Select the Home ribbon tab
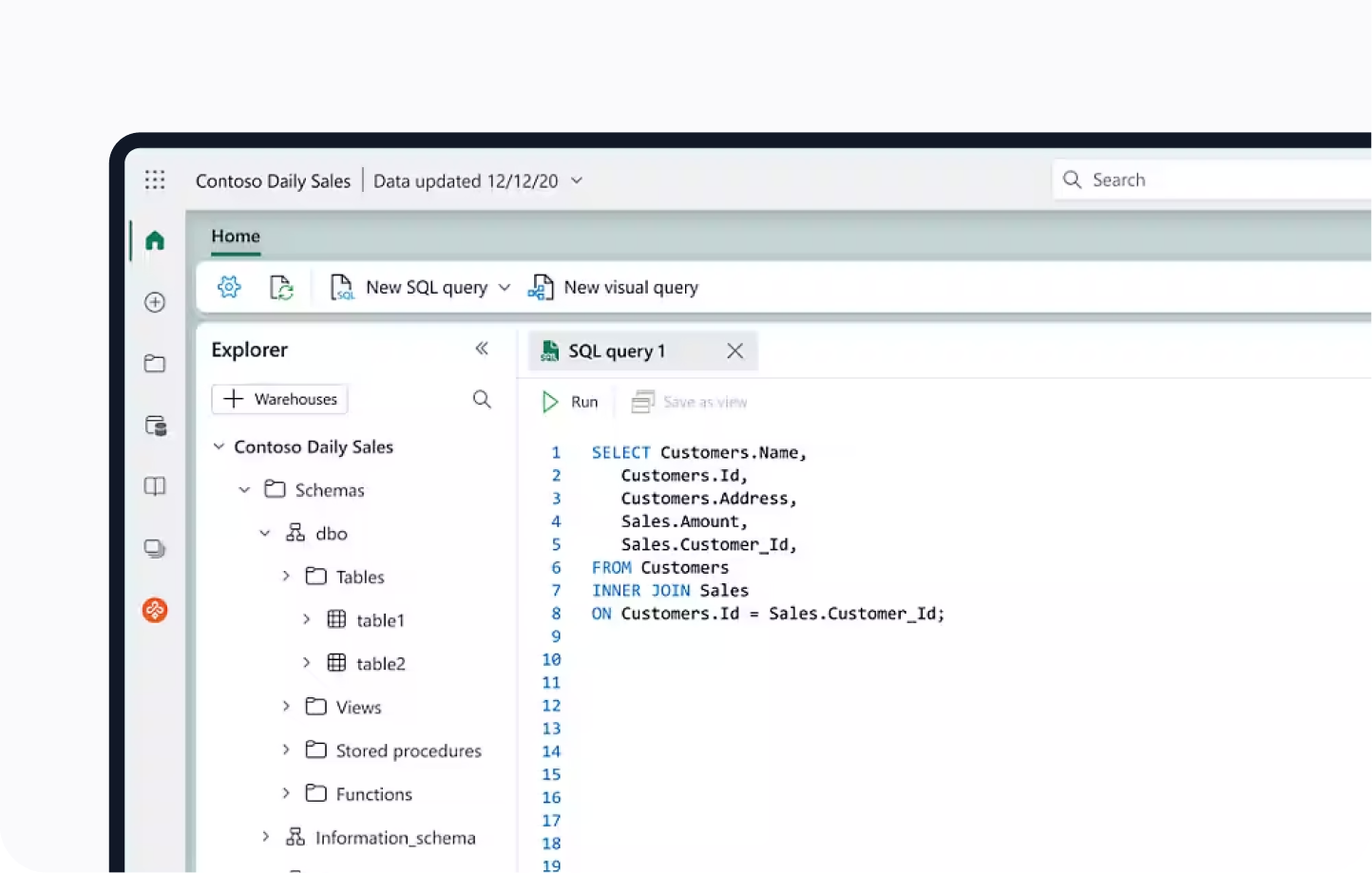This screenshot has width=1372, height=873. pos(236,237)
